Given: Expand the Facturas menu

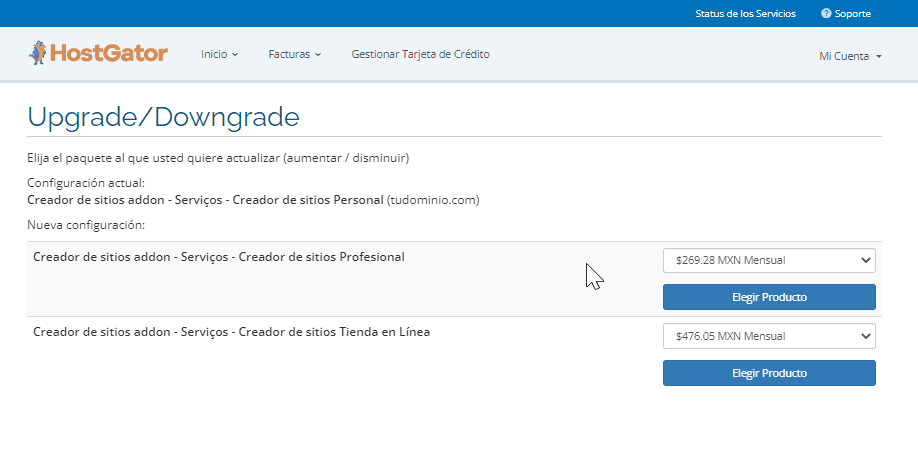Looking at the screenshot, I should click(294, 54).
